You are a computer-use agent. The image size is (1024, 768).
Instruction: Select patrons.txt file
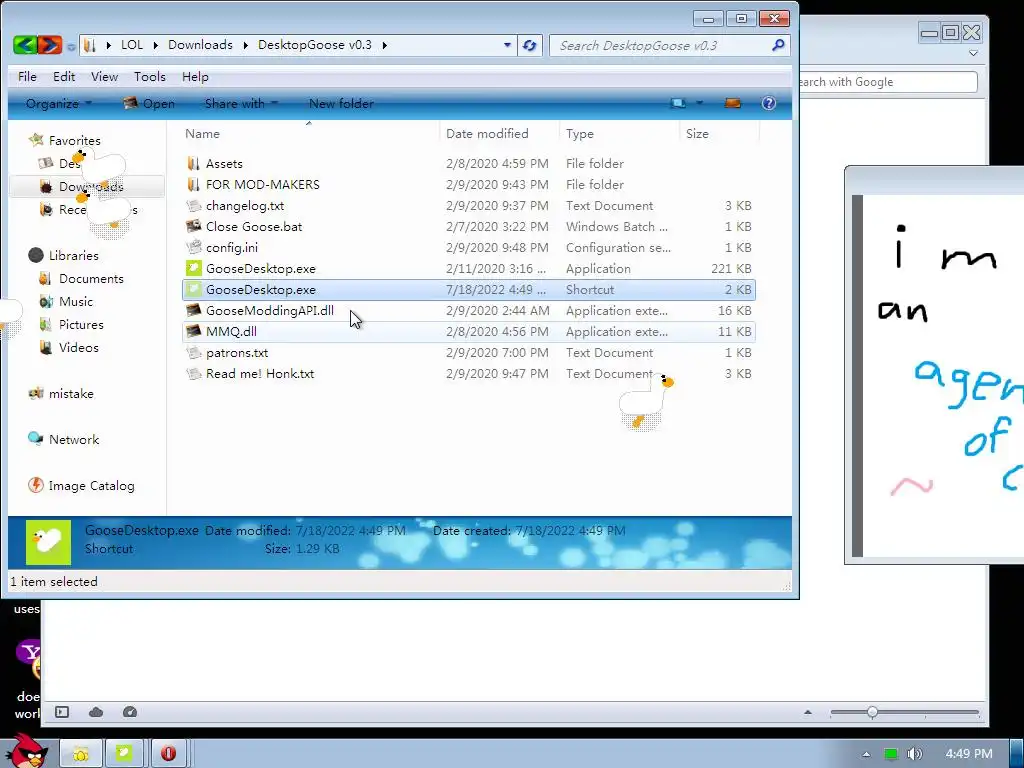[469, 352]
